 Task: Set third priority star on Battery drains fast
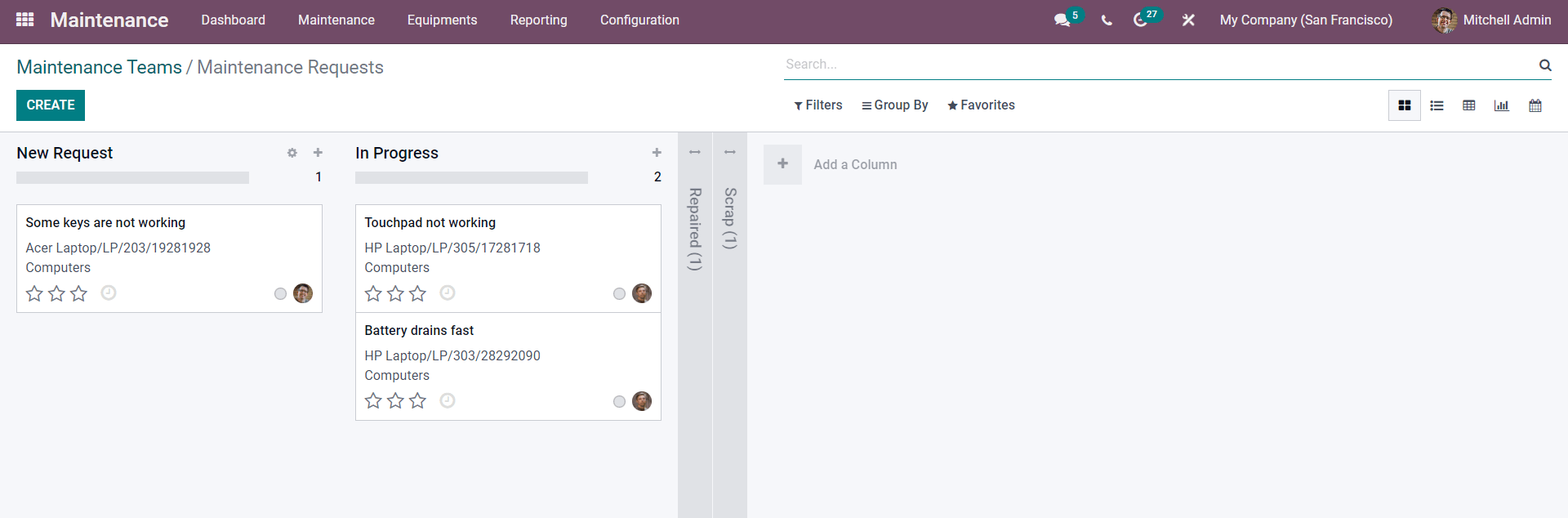417,401
